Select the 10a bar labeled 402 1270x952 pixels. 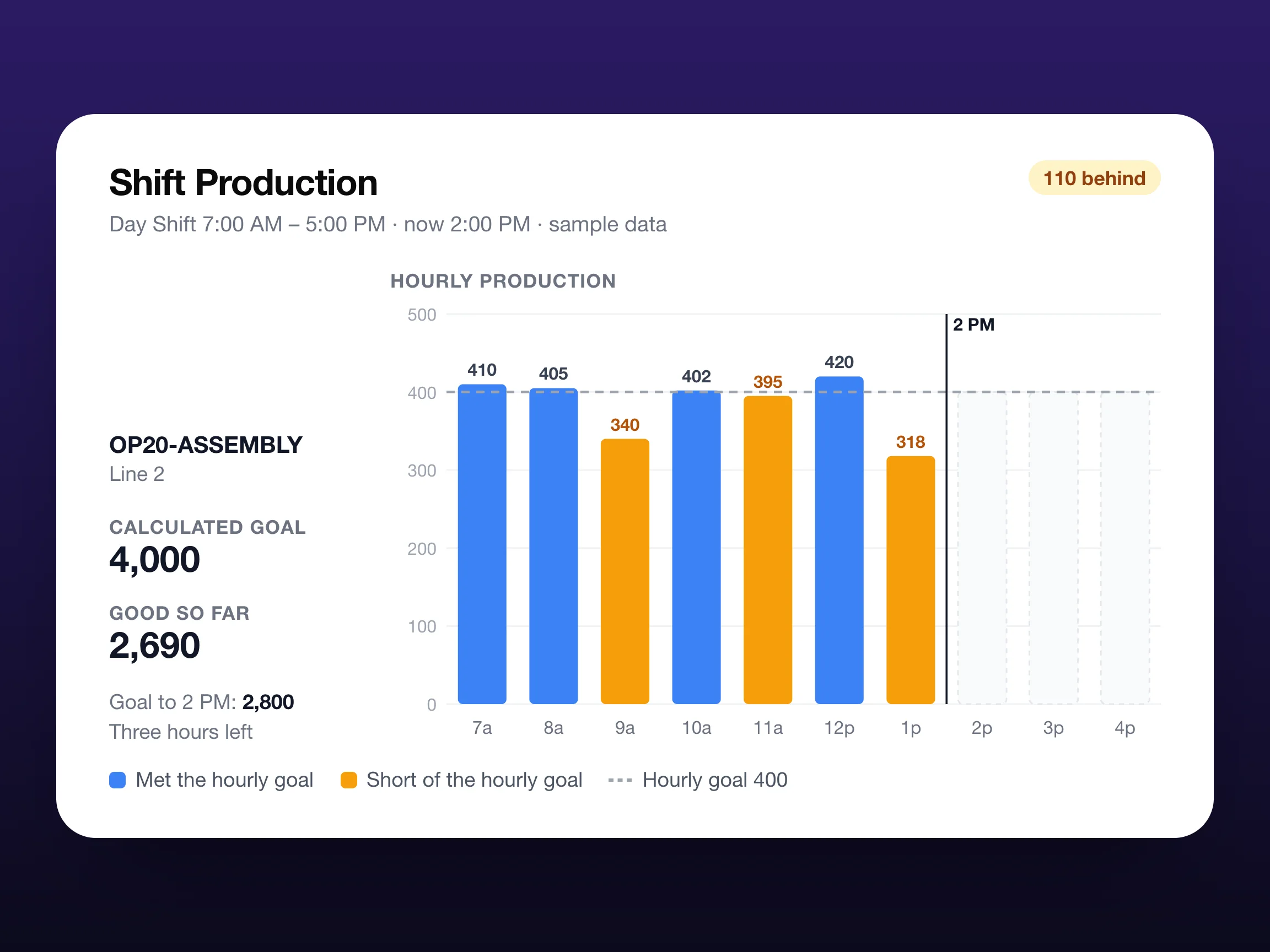pyautogui.click(x=696, y=548)
